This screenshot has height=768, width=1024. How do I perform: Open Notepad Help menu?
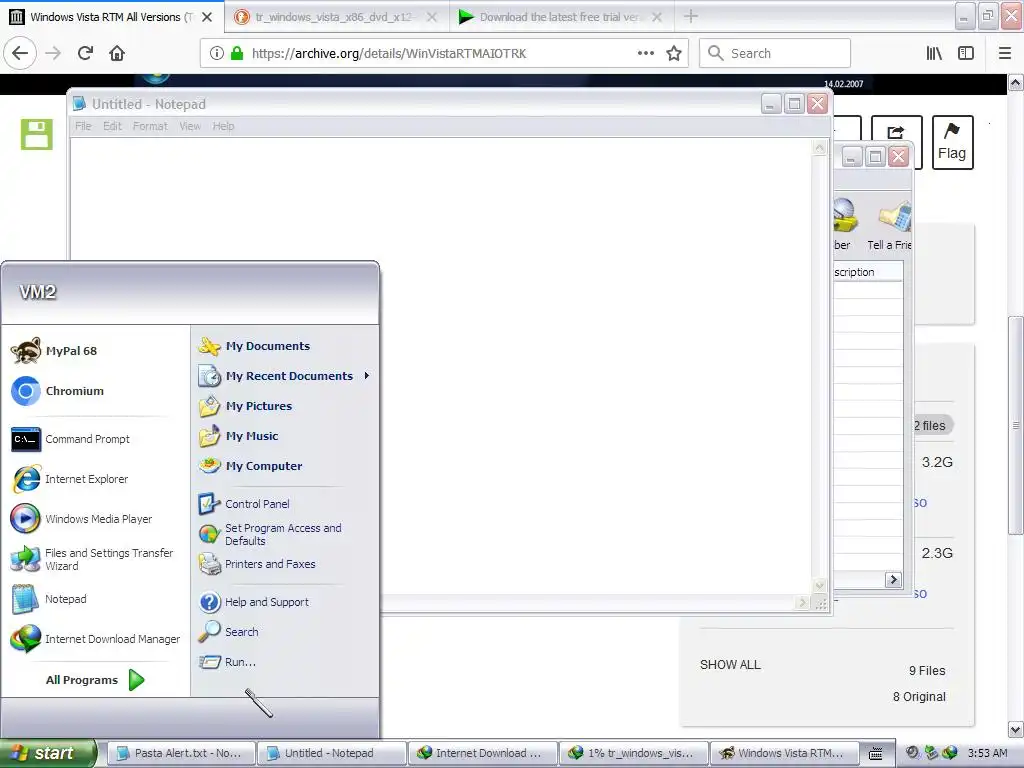coord(223,126)
